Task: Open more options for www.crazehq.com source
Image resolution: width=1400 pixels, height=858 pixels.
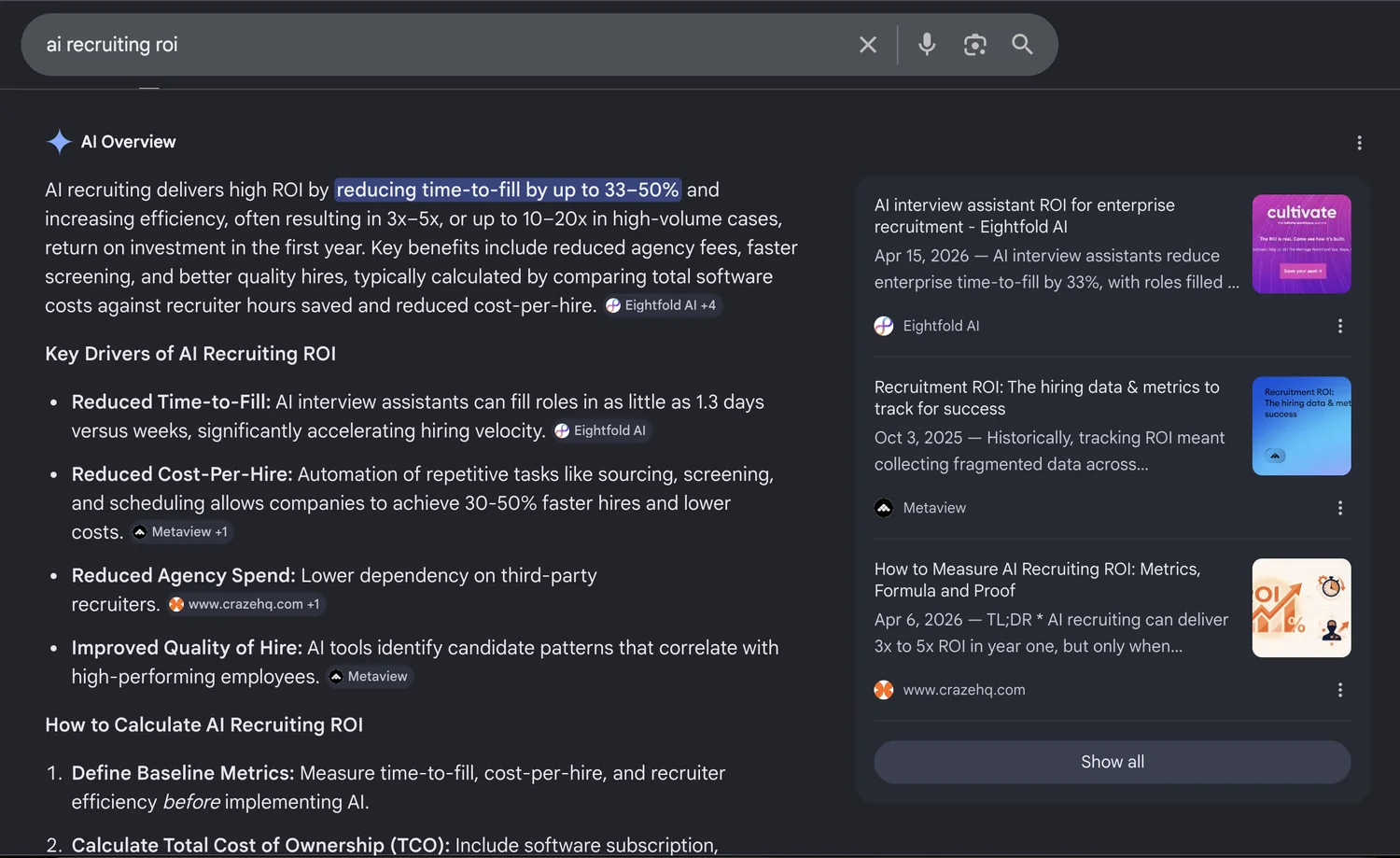Action: 1340,690
